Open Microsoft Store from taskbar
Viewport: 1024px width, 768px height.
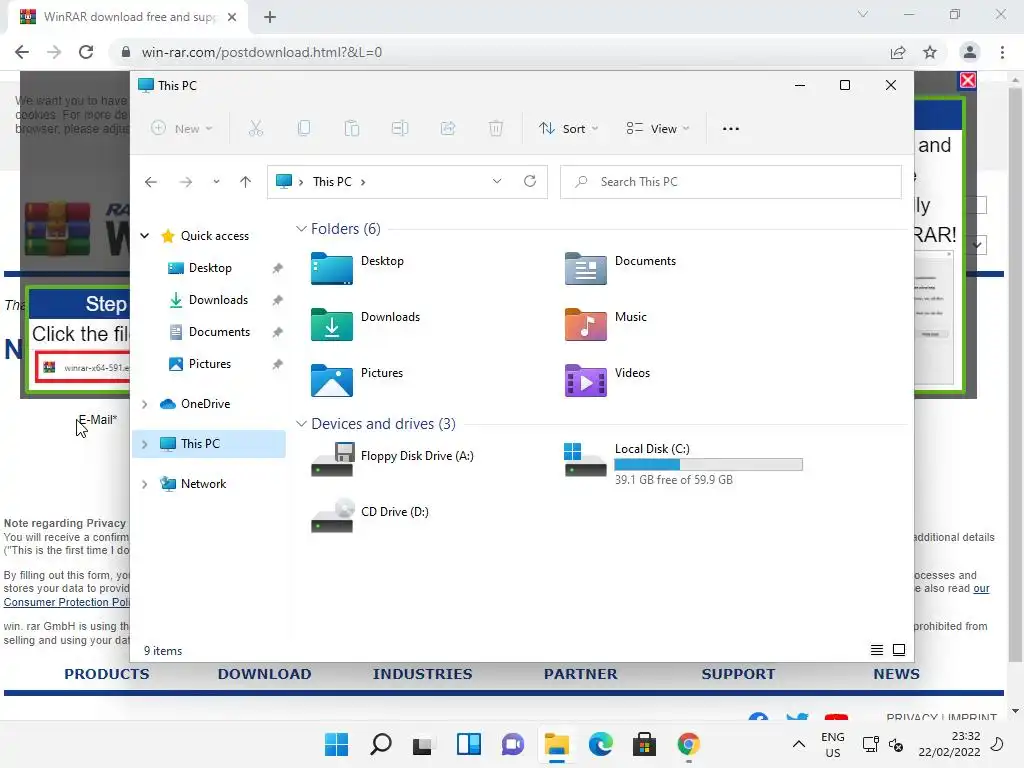pos(645,744)
